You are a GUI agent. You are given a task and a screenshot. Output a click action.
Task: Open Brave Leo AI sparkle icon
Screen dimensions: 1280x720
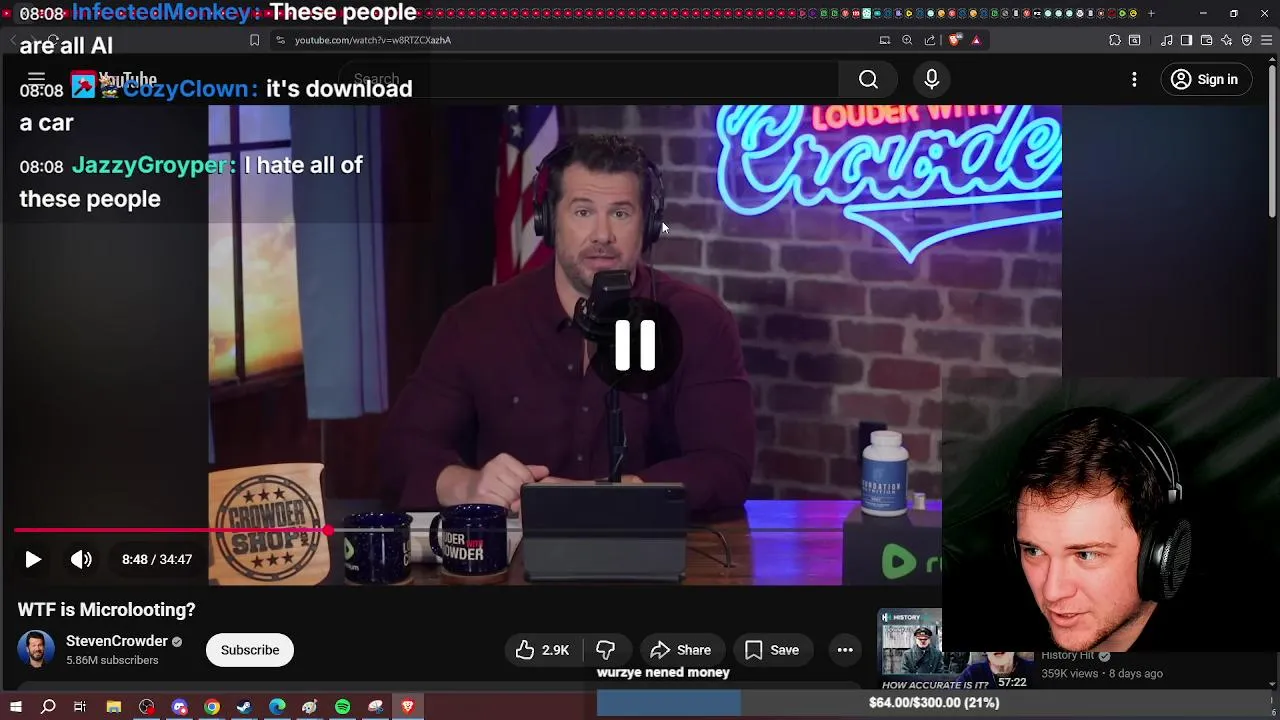pyautogui.click(x=1227, y=40)
